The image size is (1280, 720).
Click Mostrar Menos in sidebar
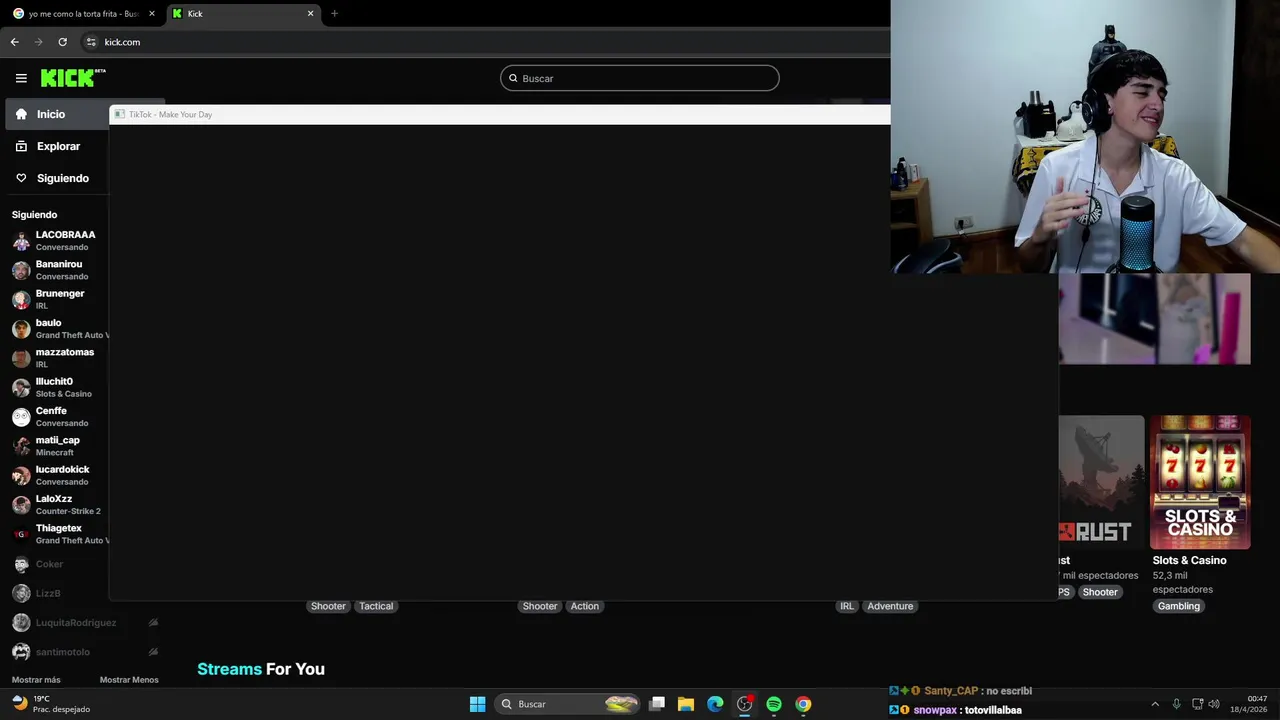click(x=129, y=680)
